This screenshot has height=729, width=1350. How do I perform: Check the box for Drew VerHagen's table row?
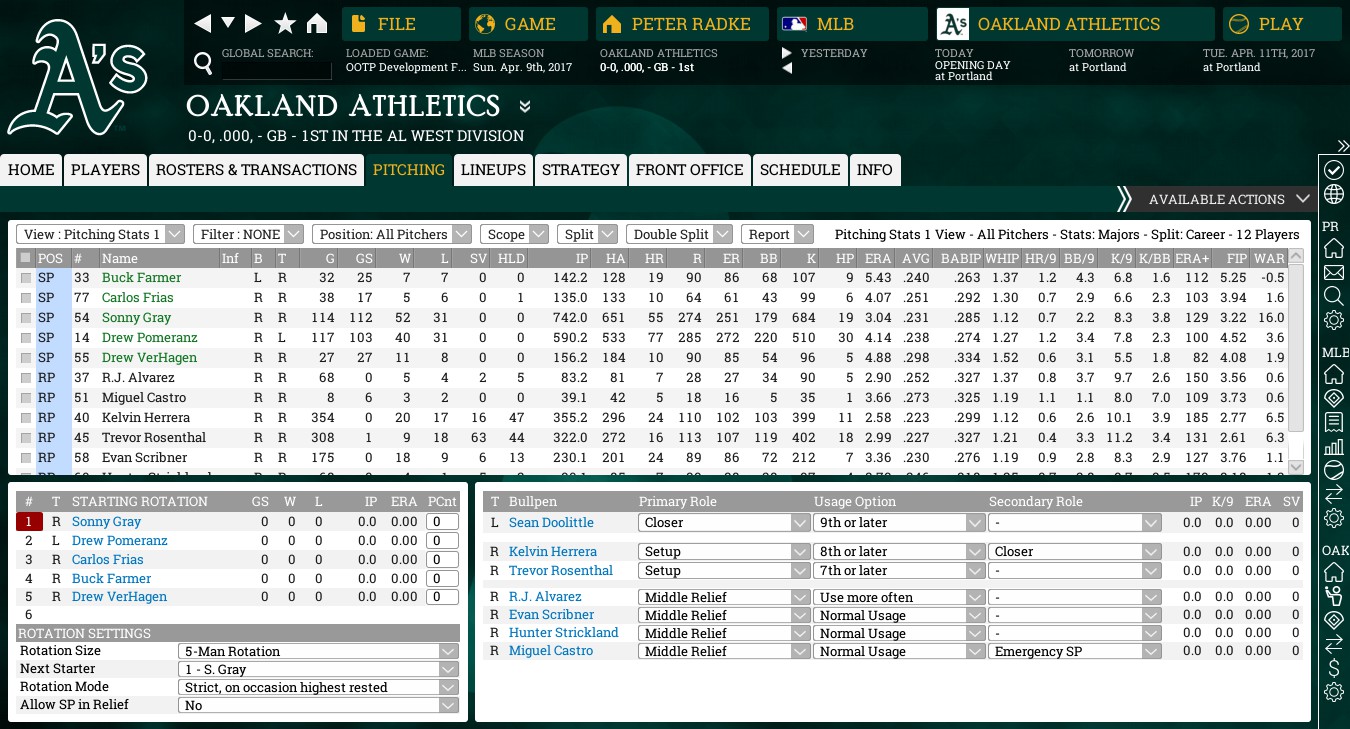pos(25,358)
